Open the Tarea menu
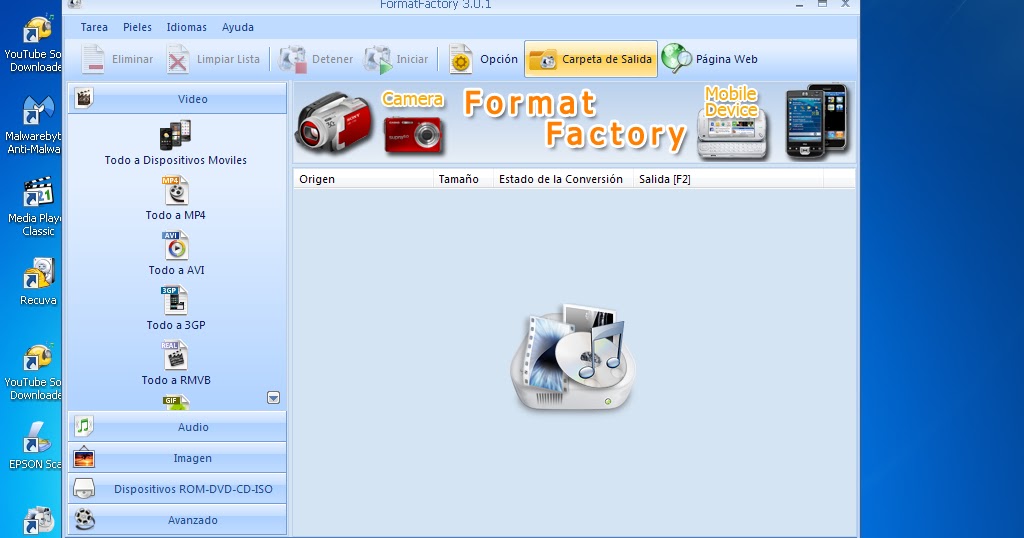Viewport: 1024px width, 538px height. (x=94, y=27)
